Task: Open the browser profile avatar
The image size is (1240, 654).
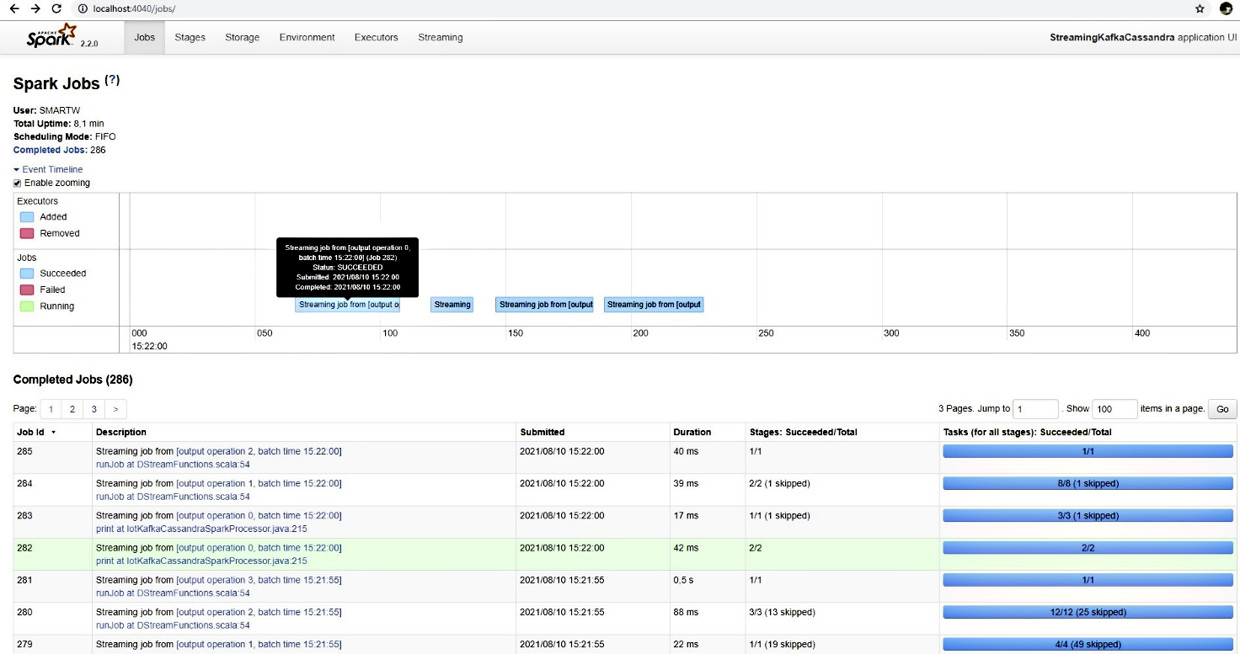Action: (1226, 9)
